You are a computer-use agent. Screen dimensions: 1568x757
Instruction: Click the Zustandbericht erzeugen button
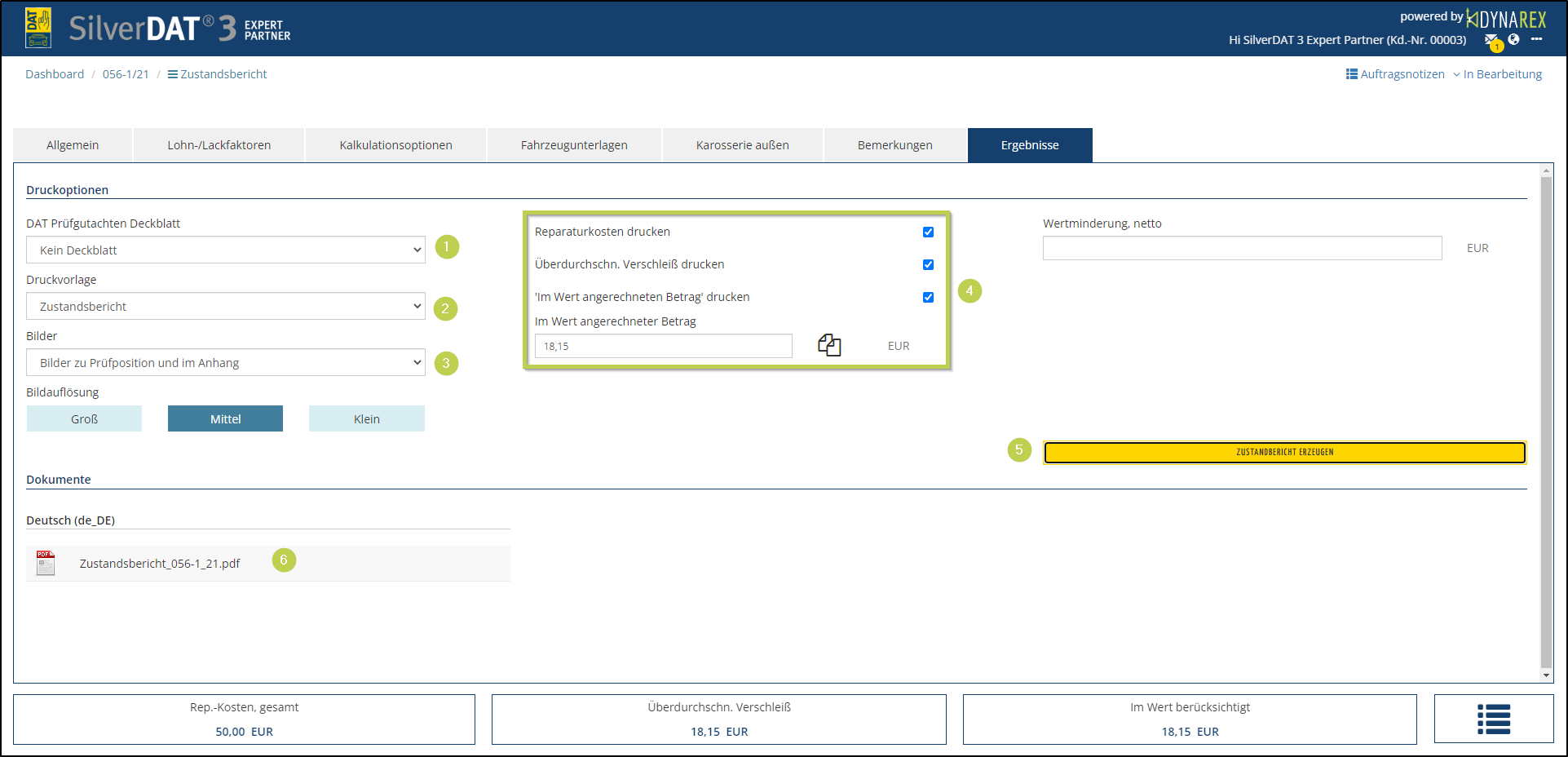pyautogui.click(x=1284, y=452)
